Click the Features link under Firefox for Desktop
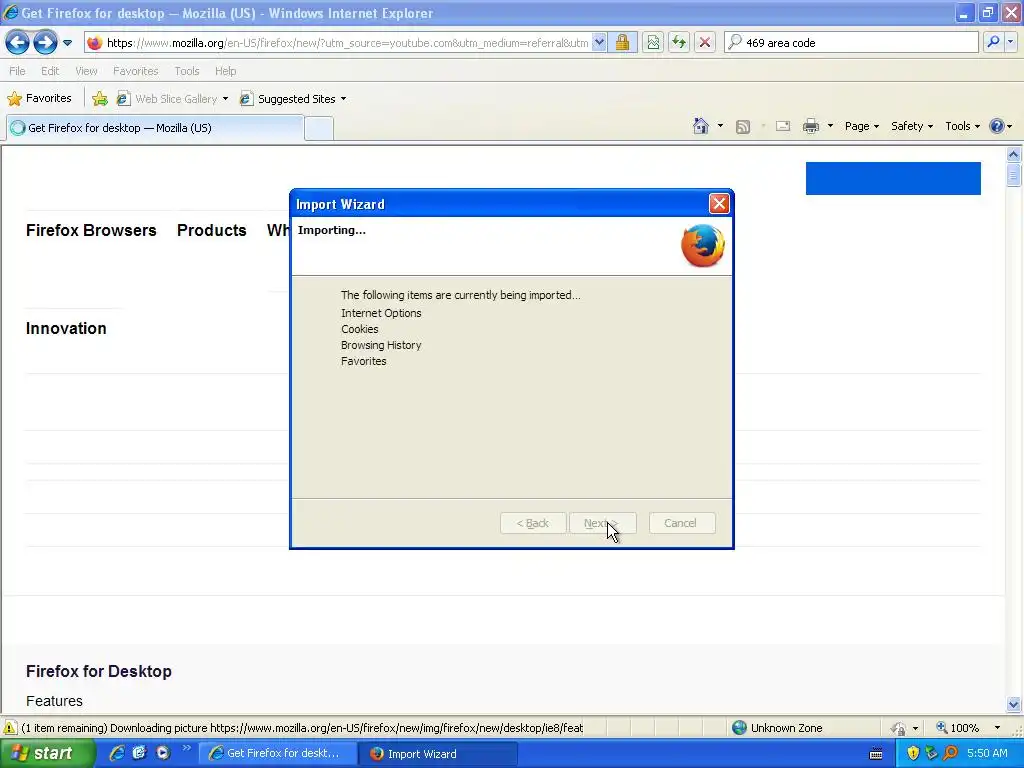Image resolution: width=1024 pixels, height=768 pixels. (54, 701)
